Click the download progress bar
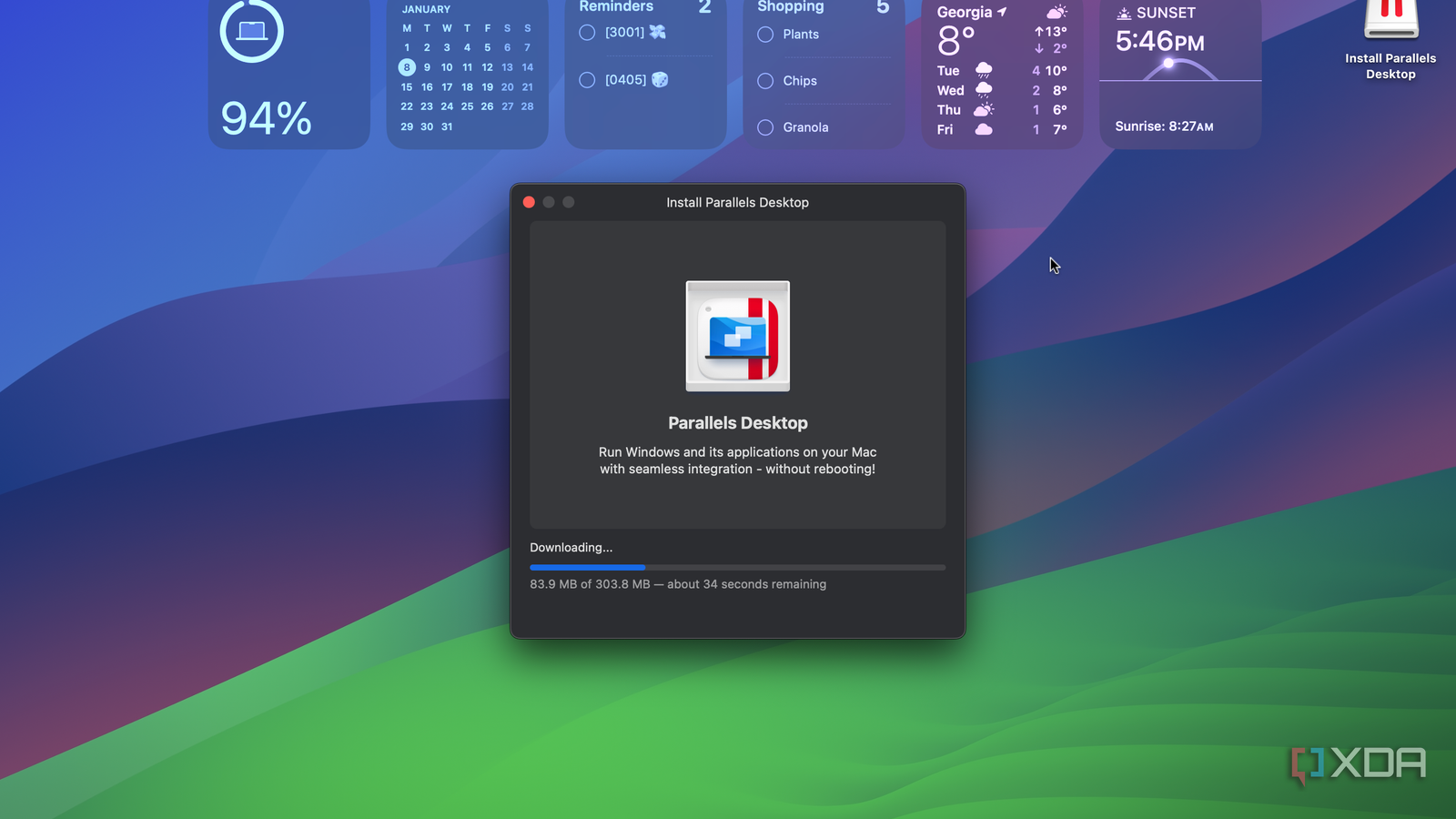 coord(738,567)
